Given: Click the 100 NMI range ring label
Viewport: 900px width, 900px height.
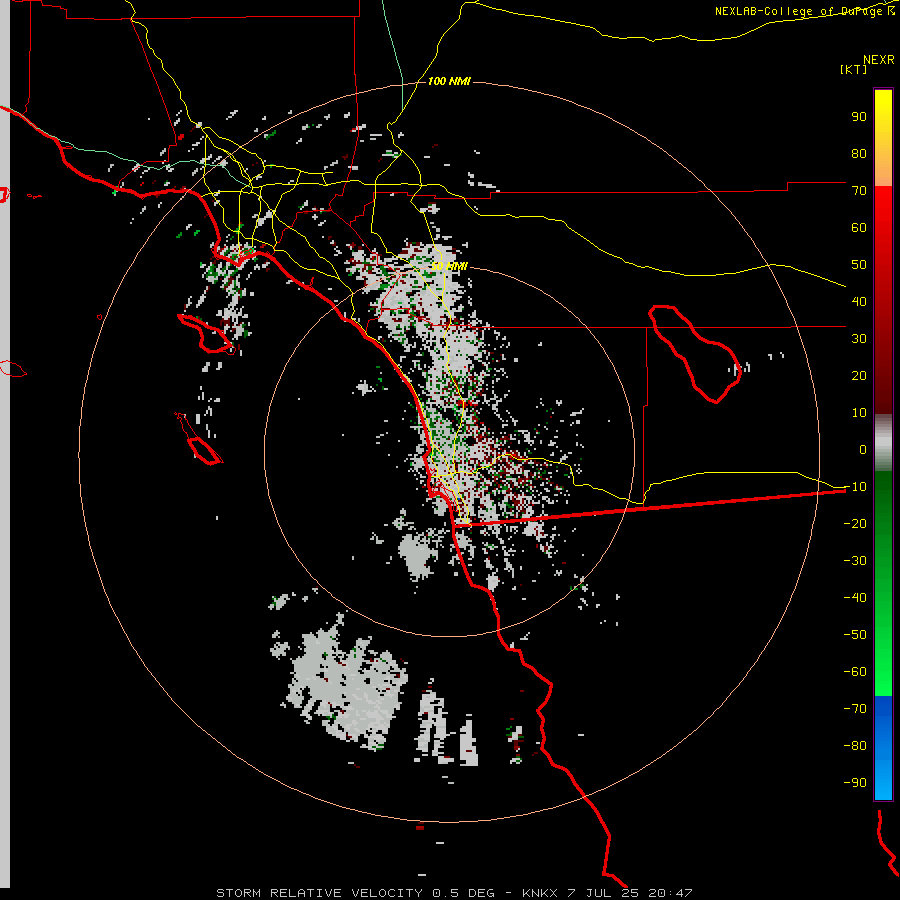Looking at the screenshot, I should 449,81.
